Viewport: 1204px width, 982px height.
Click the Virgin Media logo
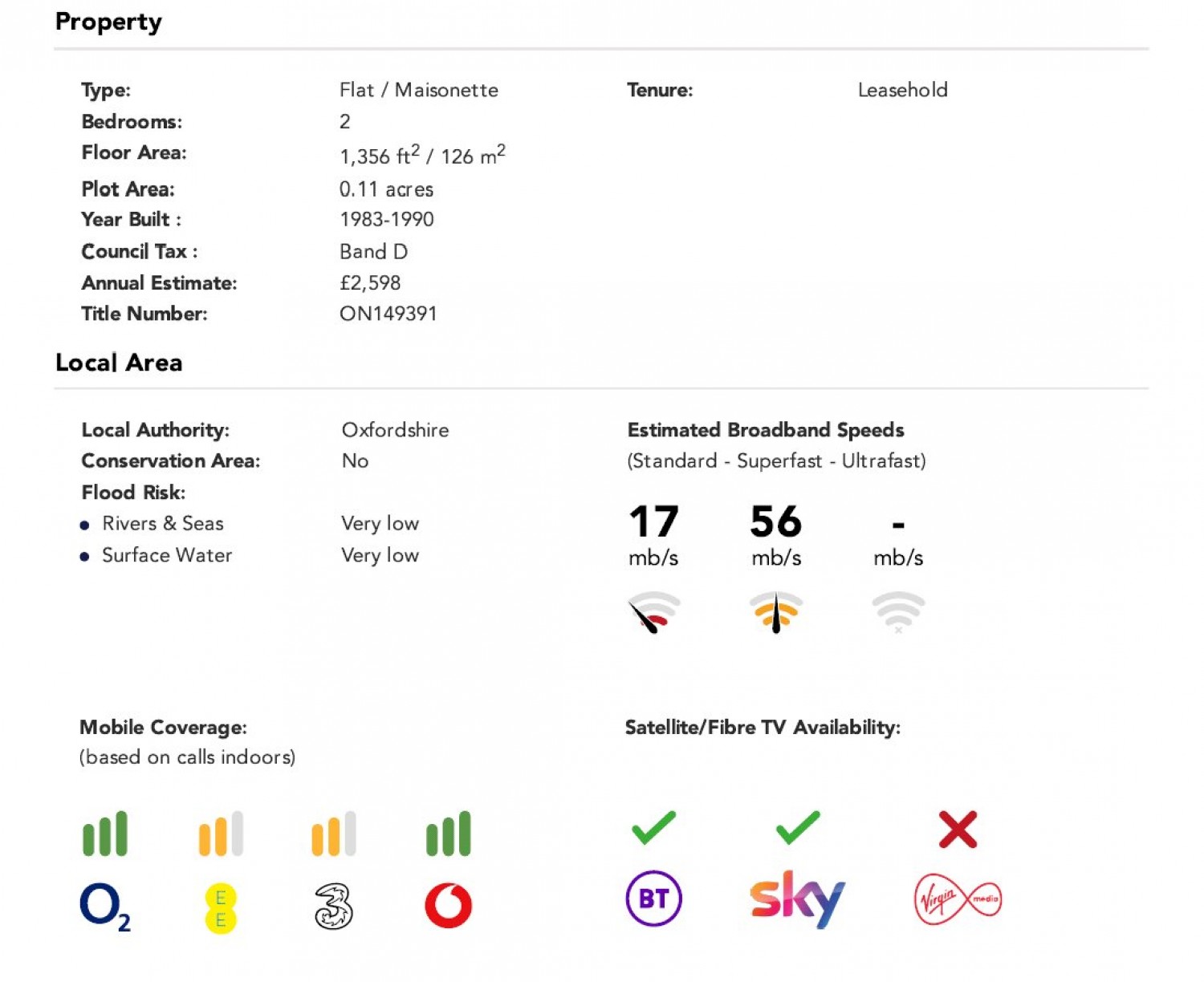tap(958, 899)
